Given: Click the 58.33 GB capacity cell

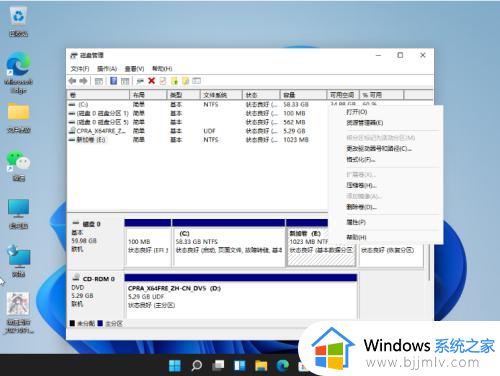Looking at the screenshot, I should [296, 105].
